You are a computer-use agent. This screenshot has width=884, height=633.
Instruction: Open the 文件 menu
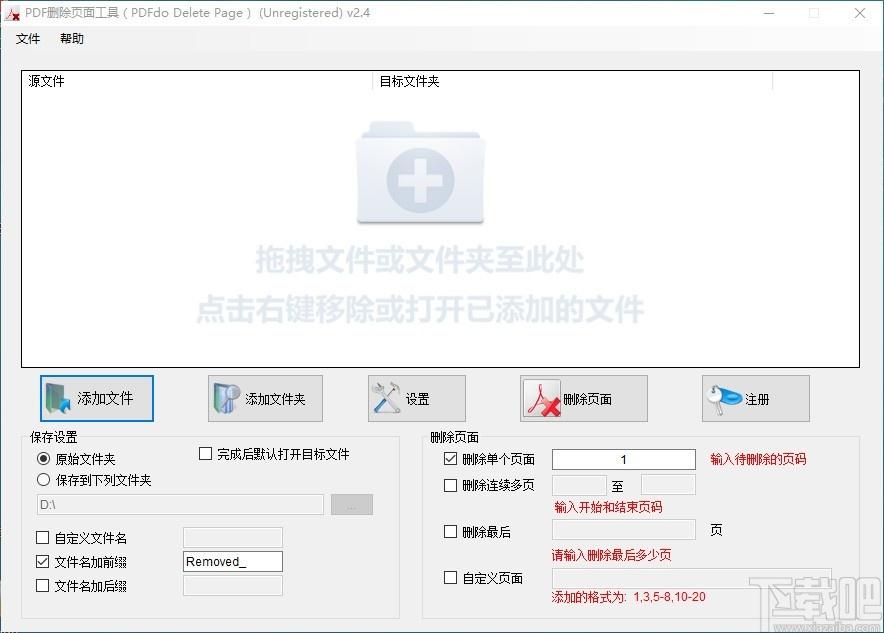tap(28, 38)
